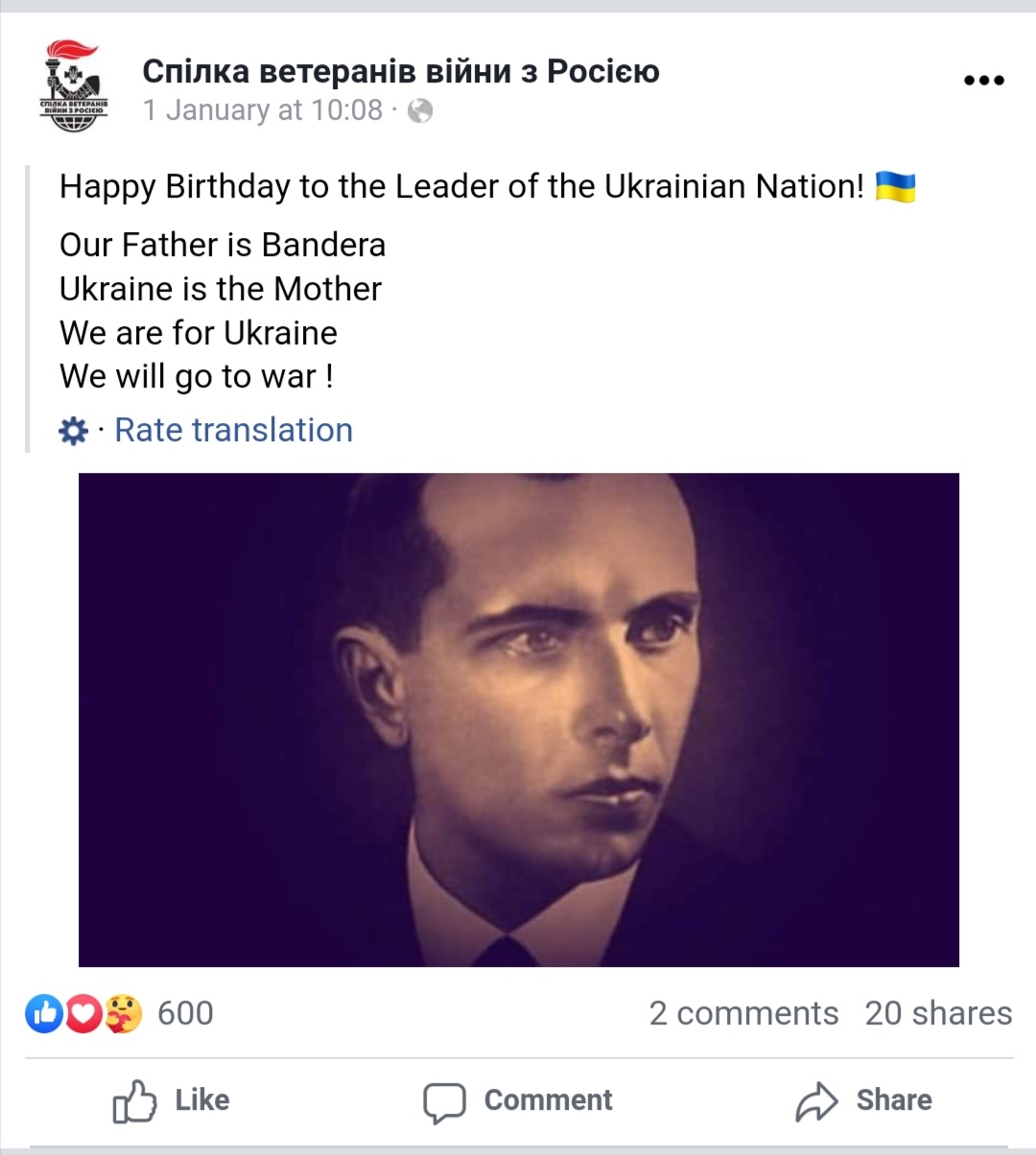
Task: Open the sepia portrait photo in the post
Action: (518, 719)
